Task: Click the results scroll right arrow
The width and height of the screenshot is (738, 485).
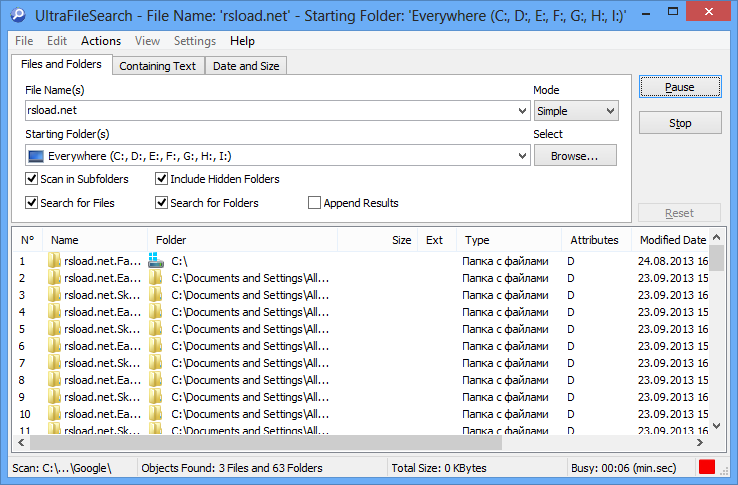Action: click(x=700, y=443)
